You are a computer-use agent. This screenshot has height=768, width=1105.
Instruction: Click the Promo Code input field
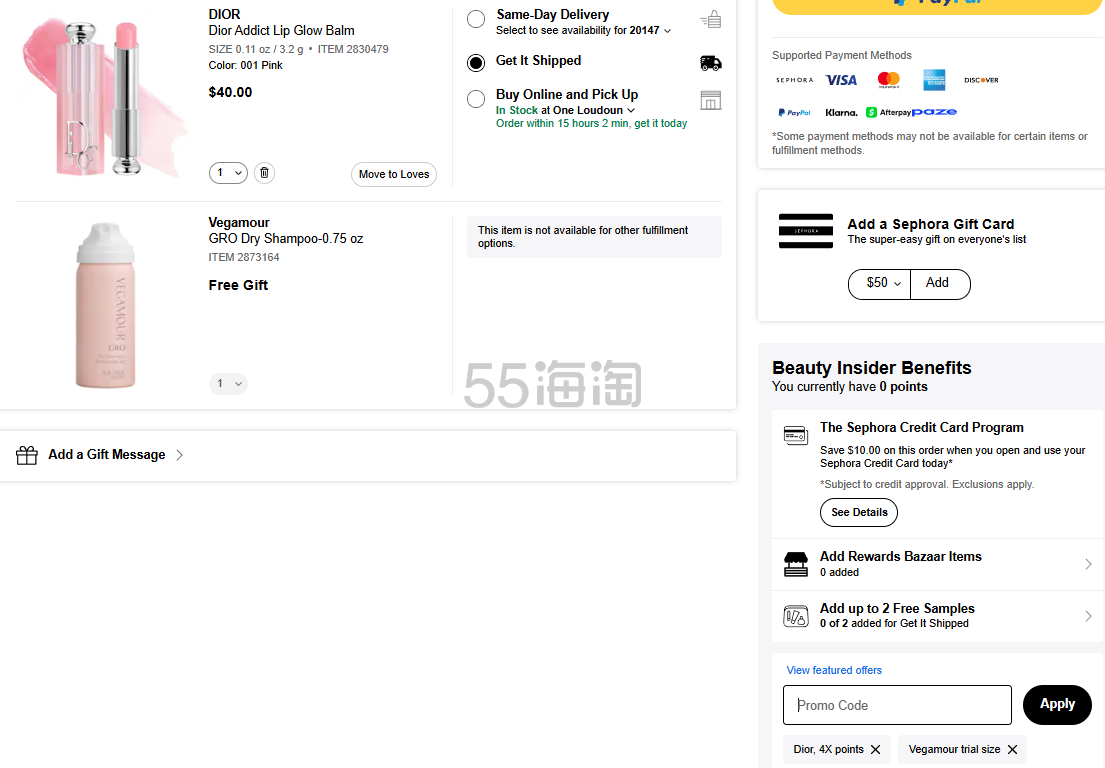coord(897,705)
